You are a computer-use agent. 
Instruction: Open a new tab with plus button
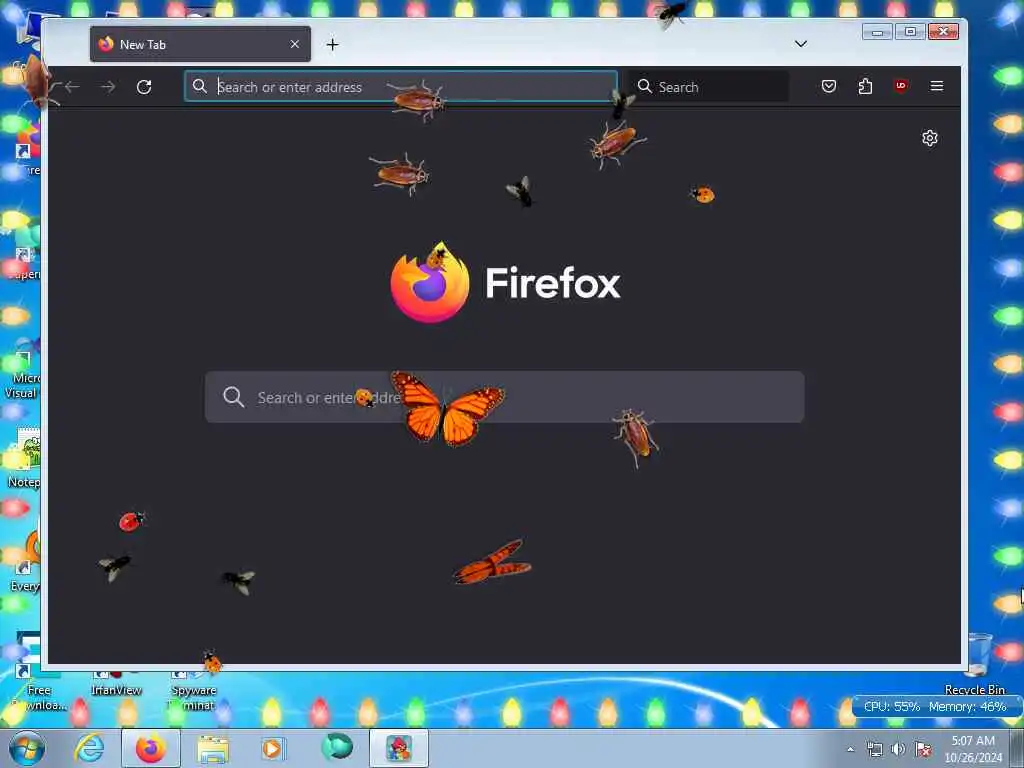pyautogui.click(x=332, y=44)
